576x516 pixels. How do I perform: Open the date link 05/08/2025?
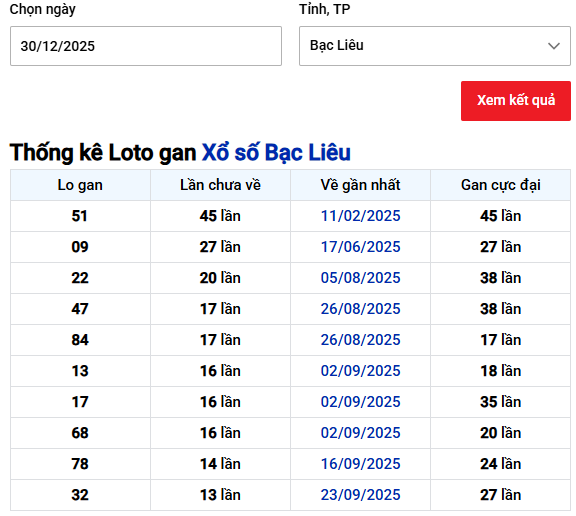[360, 278]
